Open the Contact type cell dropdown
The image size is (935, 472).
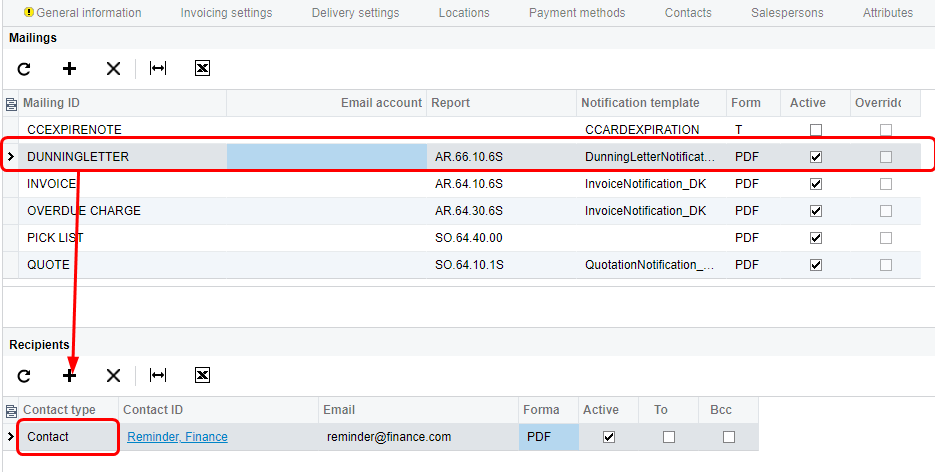click(68, 437)
